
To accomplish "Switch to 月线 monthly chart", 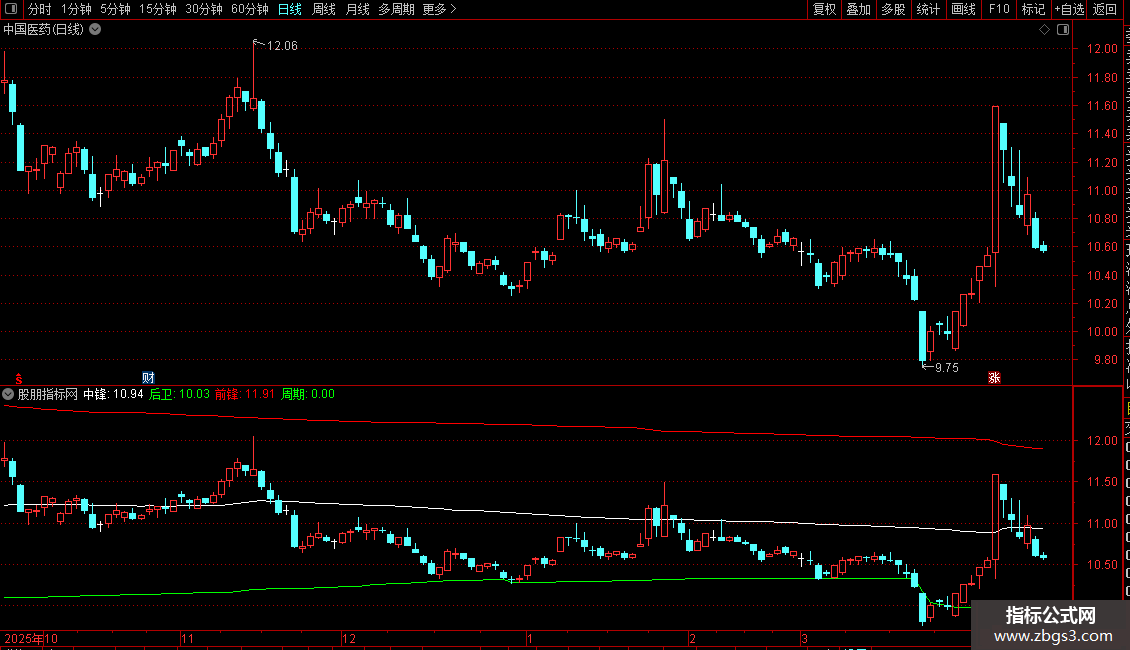I will pos(357,9).
